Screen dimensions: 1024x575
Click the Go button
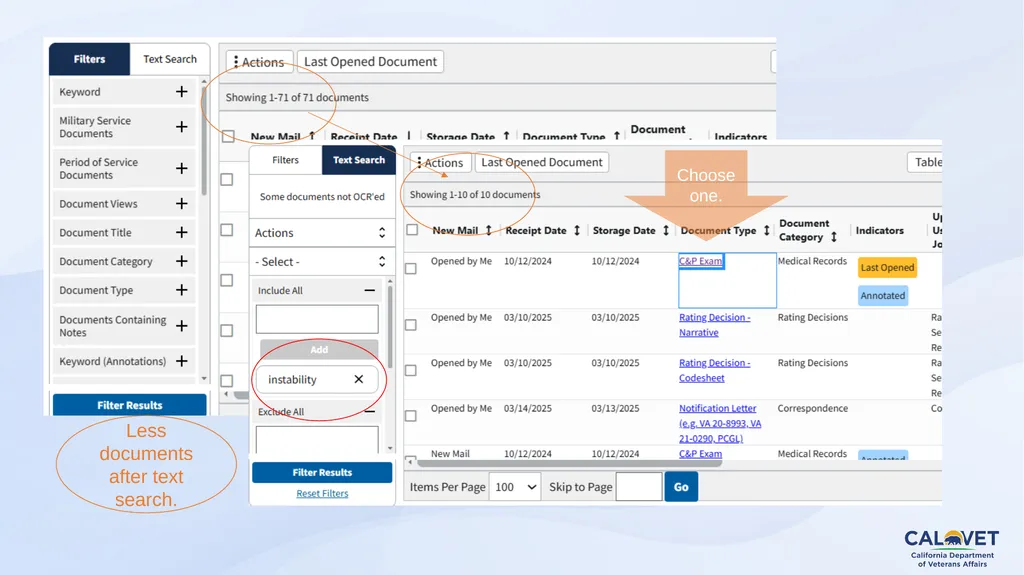coord(681,487)
